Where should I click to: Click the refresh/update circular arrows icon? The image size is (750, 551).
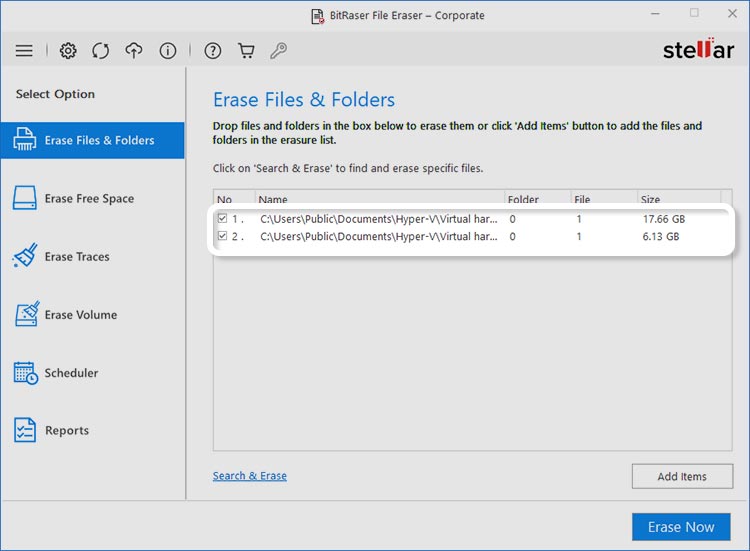[x=100, y=50]
